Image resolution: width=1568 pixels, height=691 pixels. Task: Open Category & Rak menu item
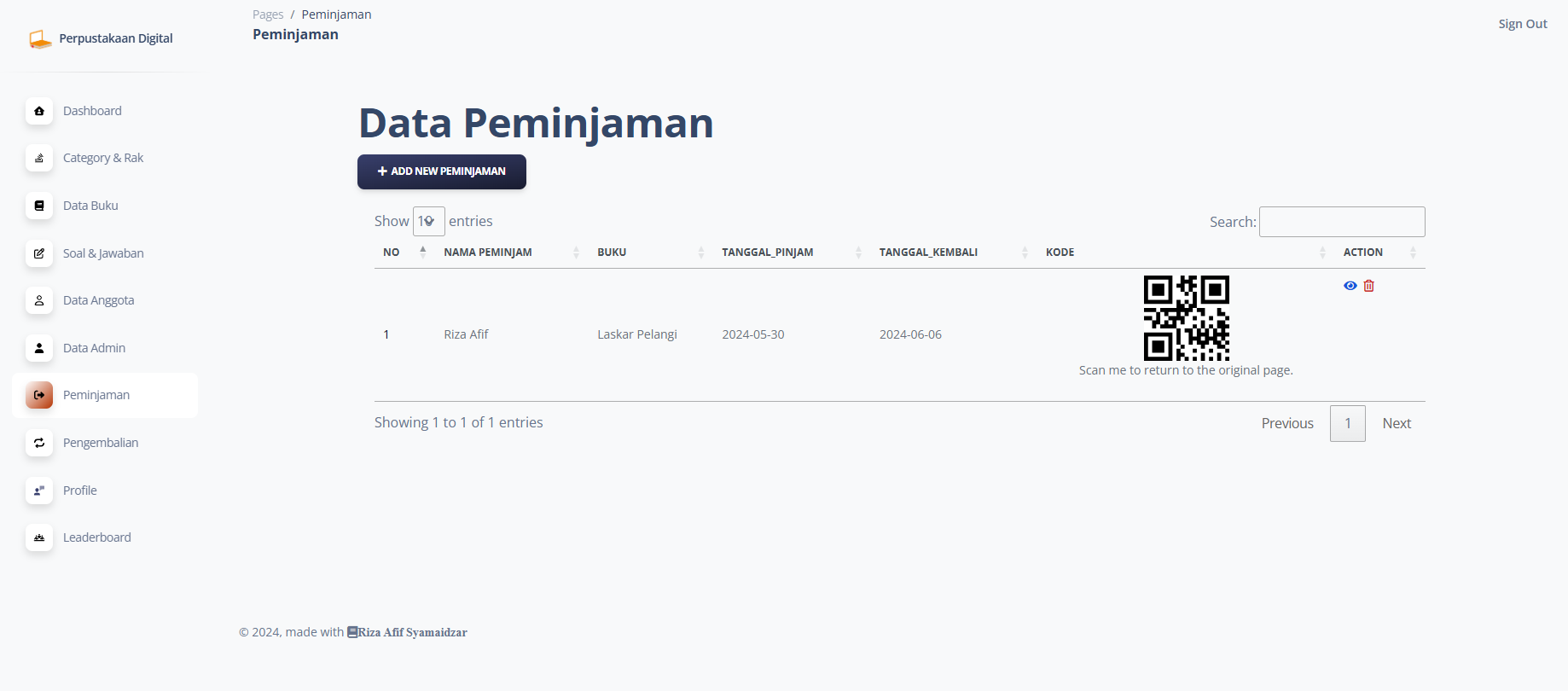tap(105, 158)
